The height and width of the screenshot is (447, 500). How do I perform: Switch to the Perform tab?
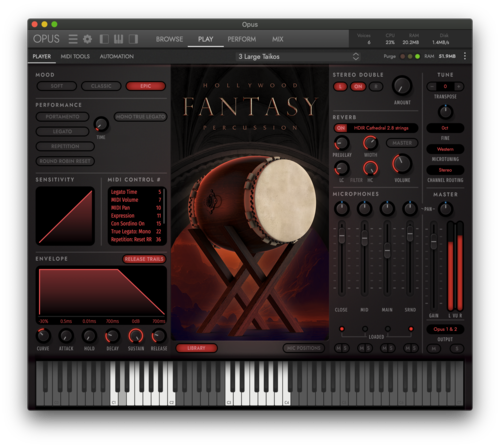pyautogui.click(x=242, y=39)
